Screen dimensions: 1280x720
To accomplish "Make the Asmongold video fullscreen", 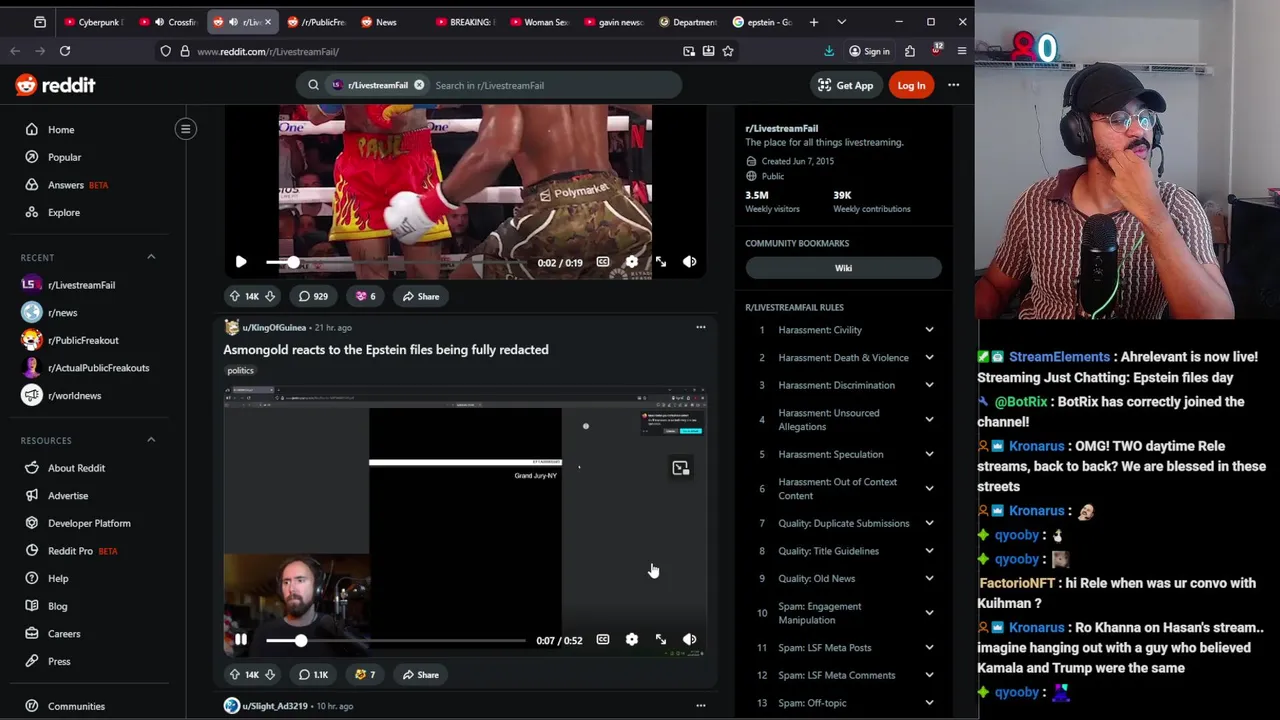I will pos(661,640).
